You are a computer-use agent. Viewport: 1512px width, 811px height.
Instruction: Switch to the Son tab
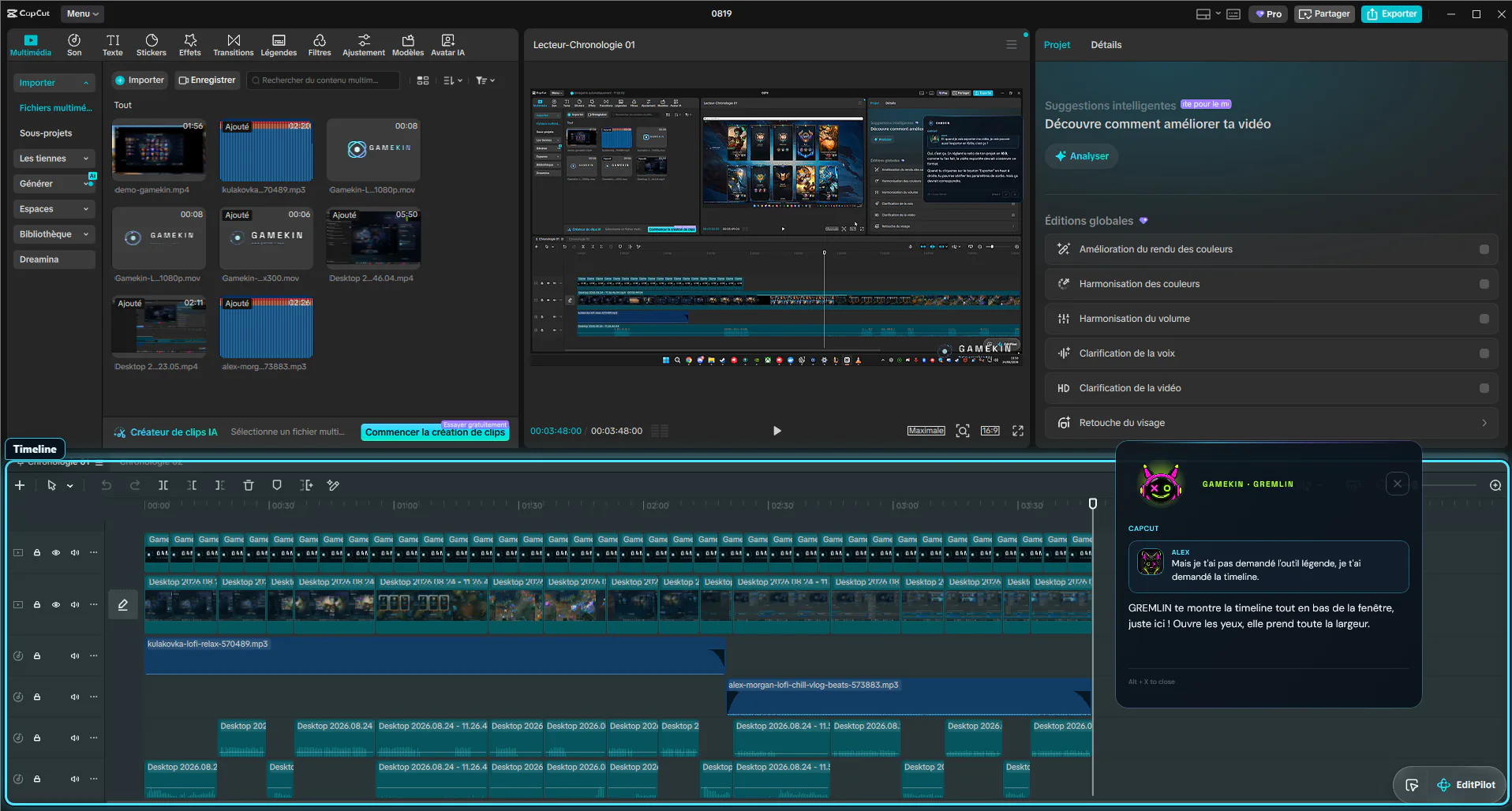point(74,45)
